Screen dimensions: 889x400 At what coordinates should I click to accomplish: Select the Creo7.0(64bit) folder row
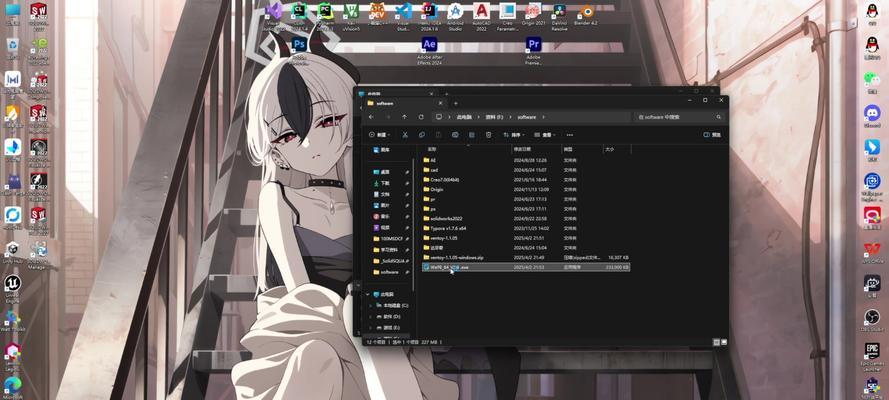pyautogui.click(x=526, y=180)
